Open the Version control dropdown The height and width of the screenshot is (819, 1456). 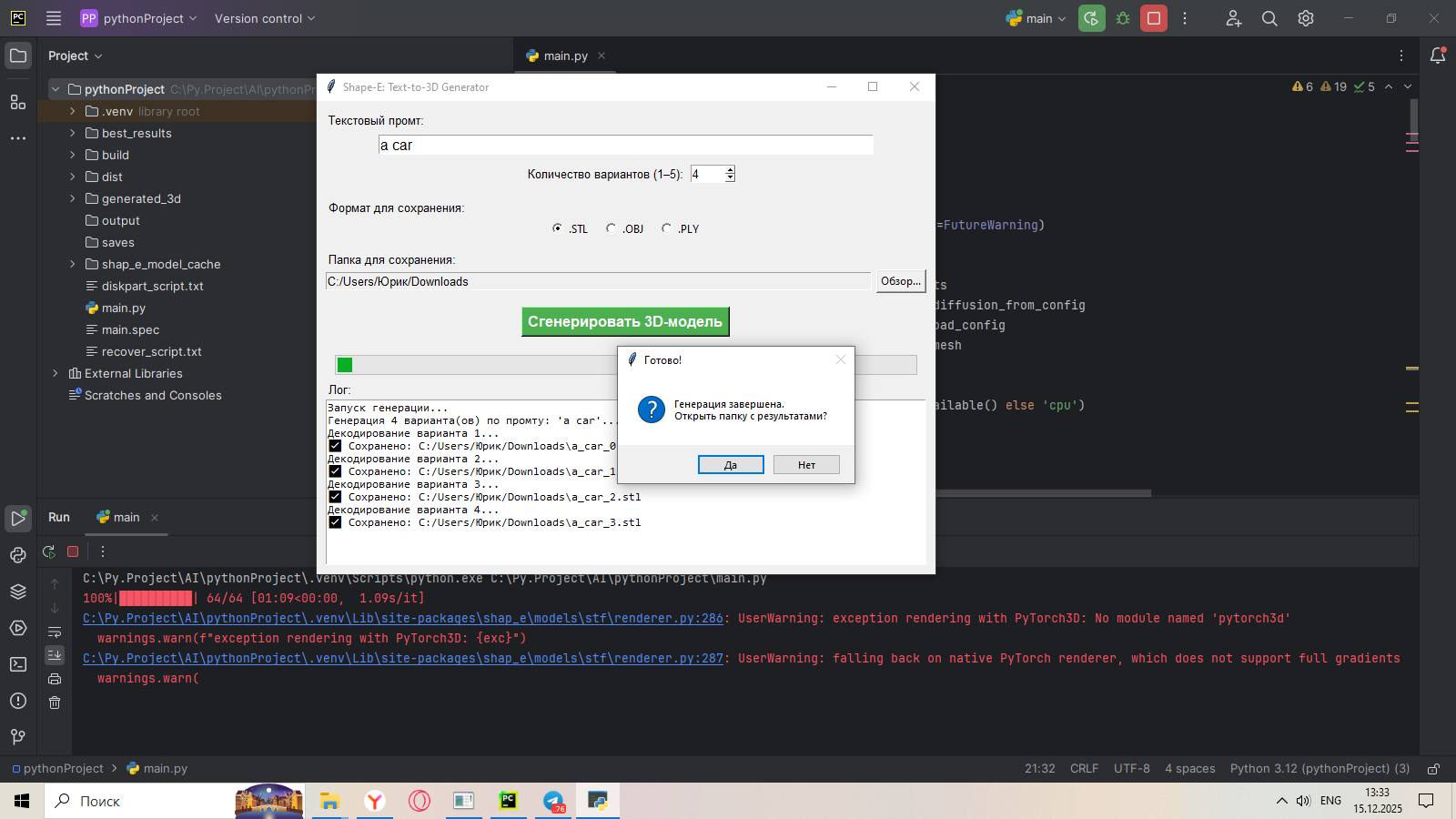click(x=264, y=18)
